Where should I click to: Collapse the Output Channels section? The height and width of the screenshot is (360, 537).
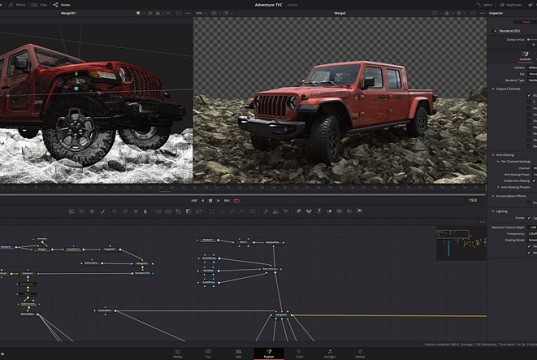(493, 89)
